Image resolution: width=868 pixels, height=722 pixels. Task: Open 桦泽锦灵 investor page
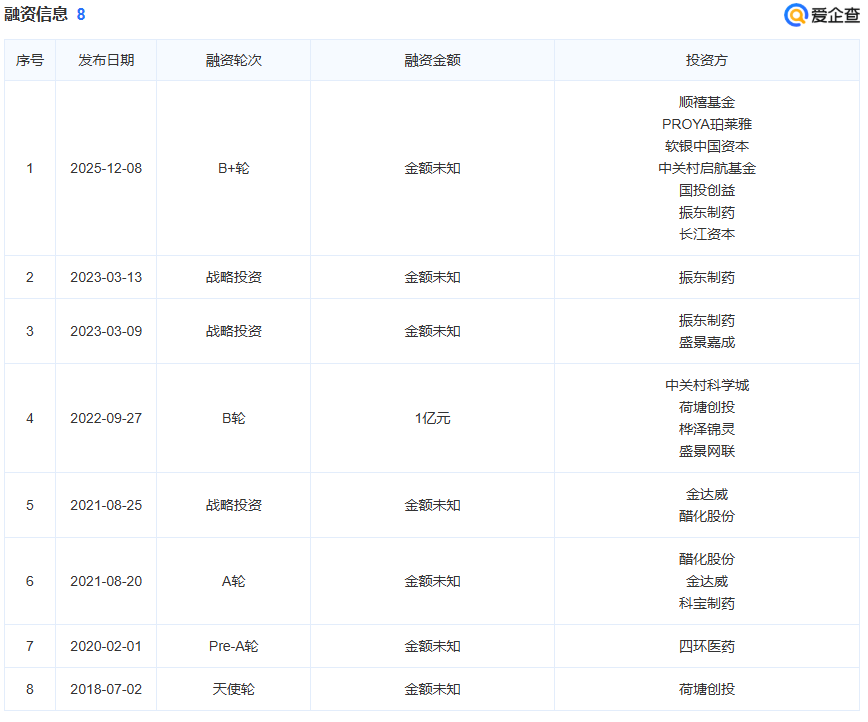706,429
